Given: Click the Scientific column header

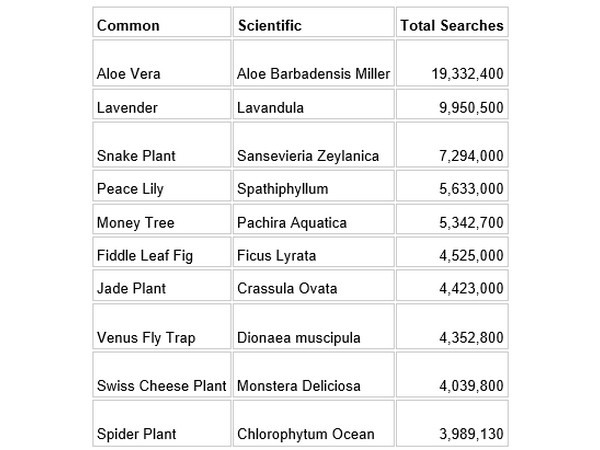Looking at the screenshot, I should (x=268, y=25).
